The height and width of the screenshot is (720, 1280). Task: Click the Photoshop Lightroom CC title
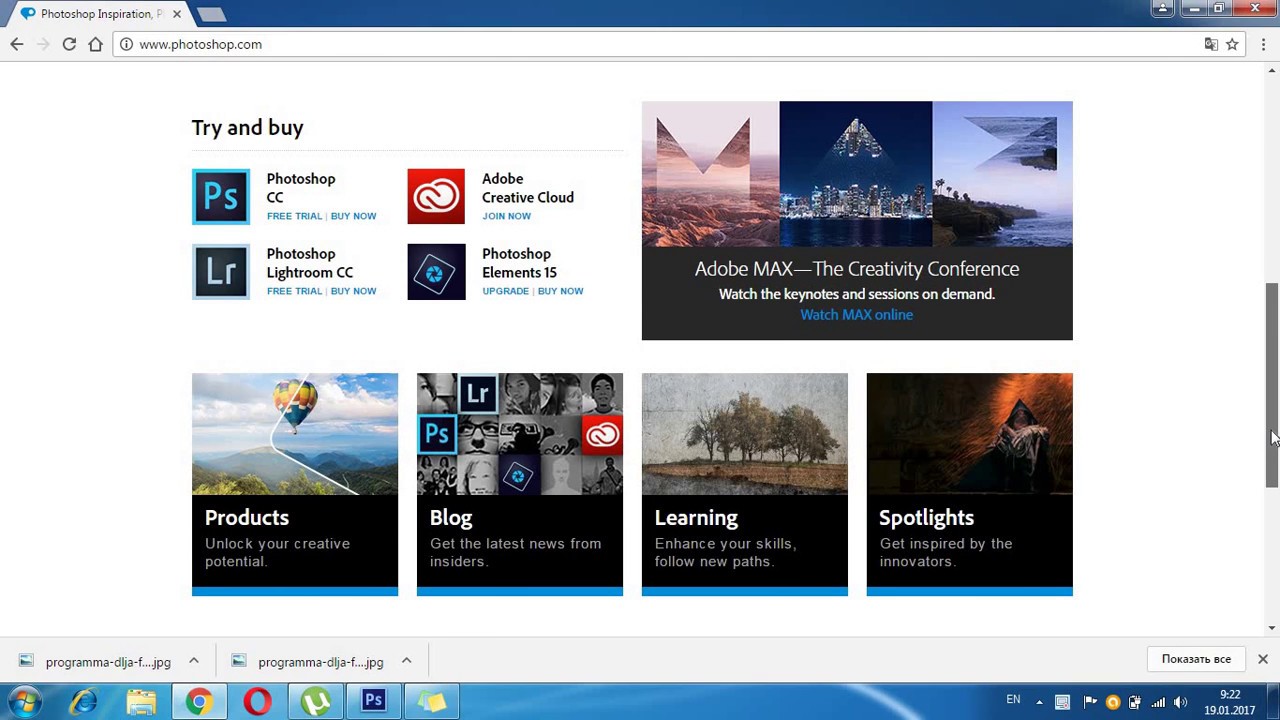(310, 263)
